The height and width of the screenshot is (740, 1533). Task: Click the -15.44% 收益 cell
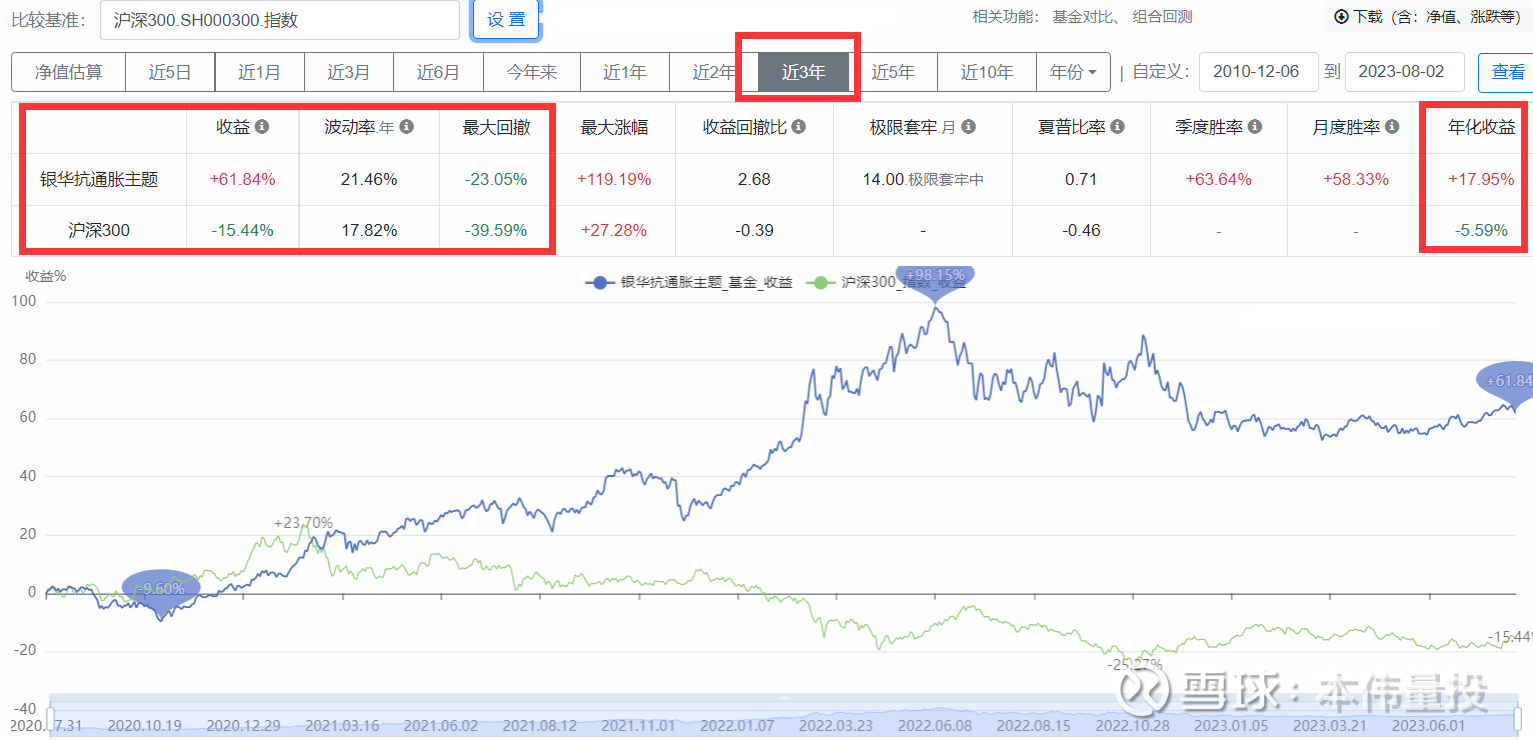242,230
